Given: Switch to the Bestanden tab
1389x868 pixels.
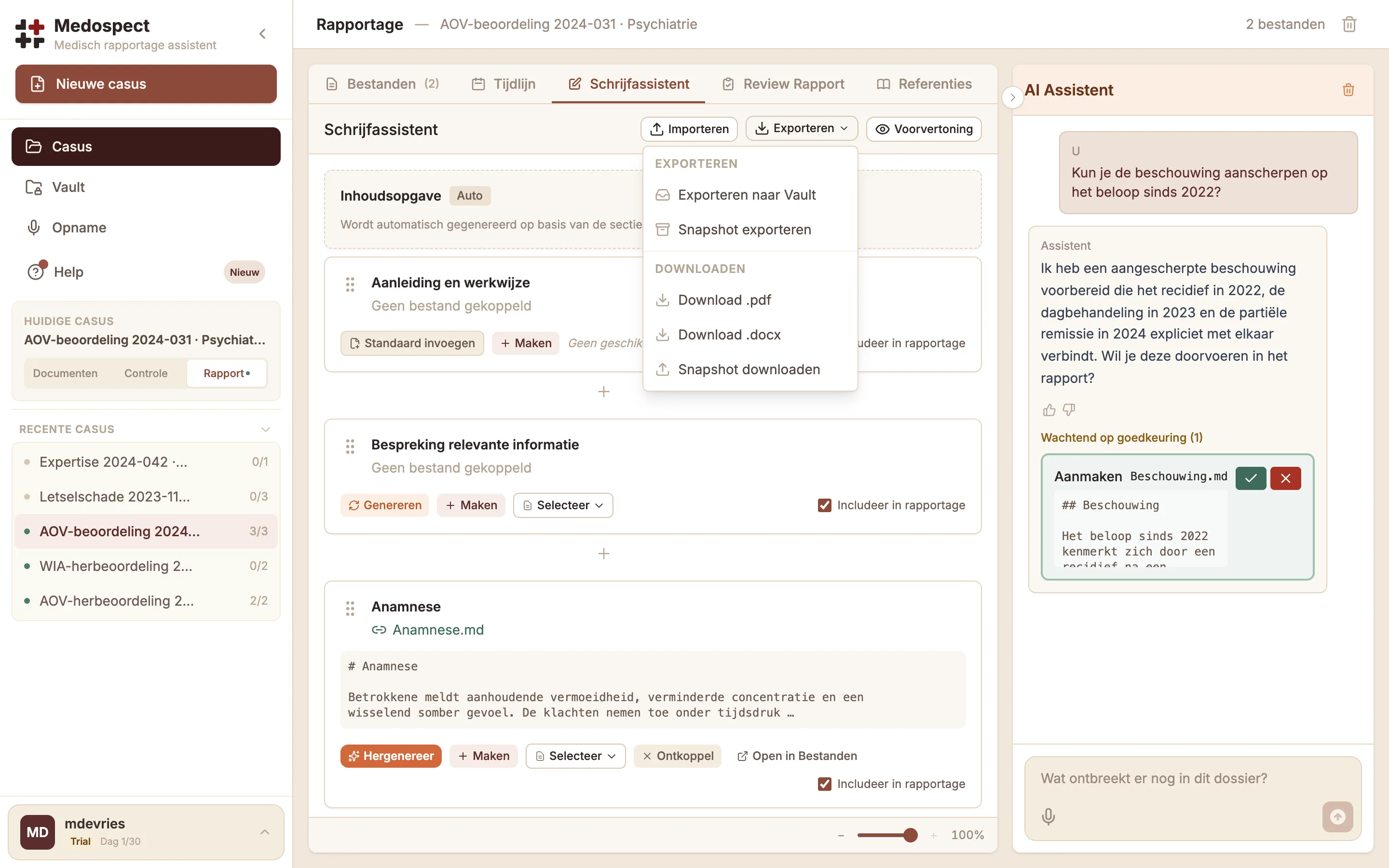Looking at the screenshot, I should click(x=381, y=84).
